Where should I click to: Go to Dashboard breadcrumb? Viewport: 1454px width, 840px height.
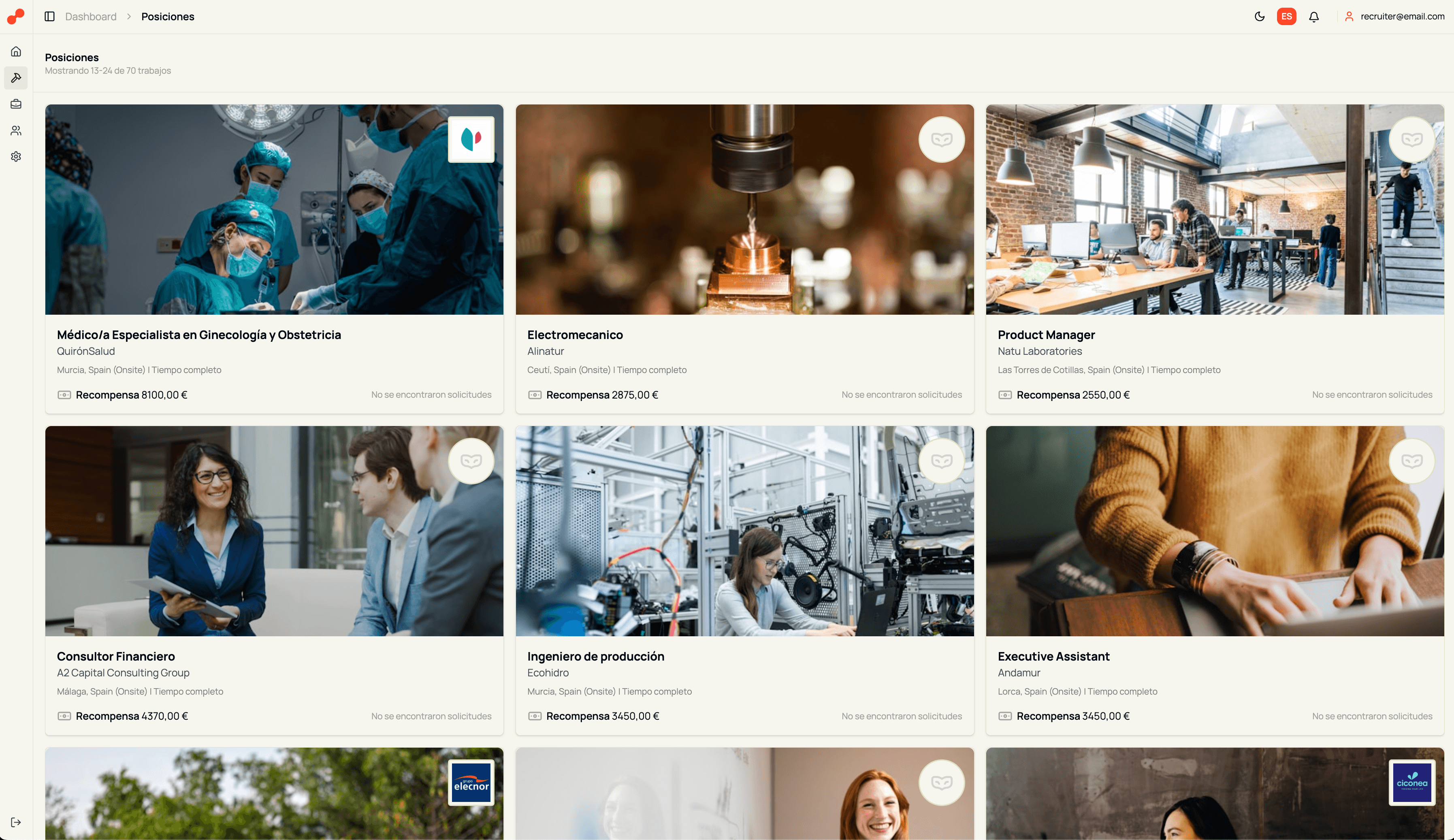[91, 17]
